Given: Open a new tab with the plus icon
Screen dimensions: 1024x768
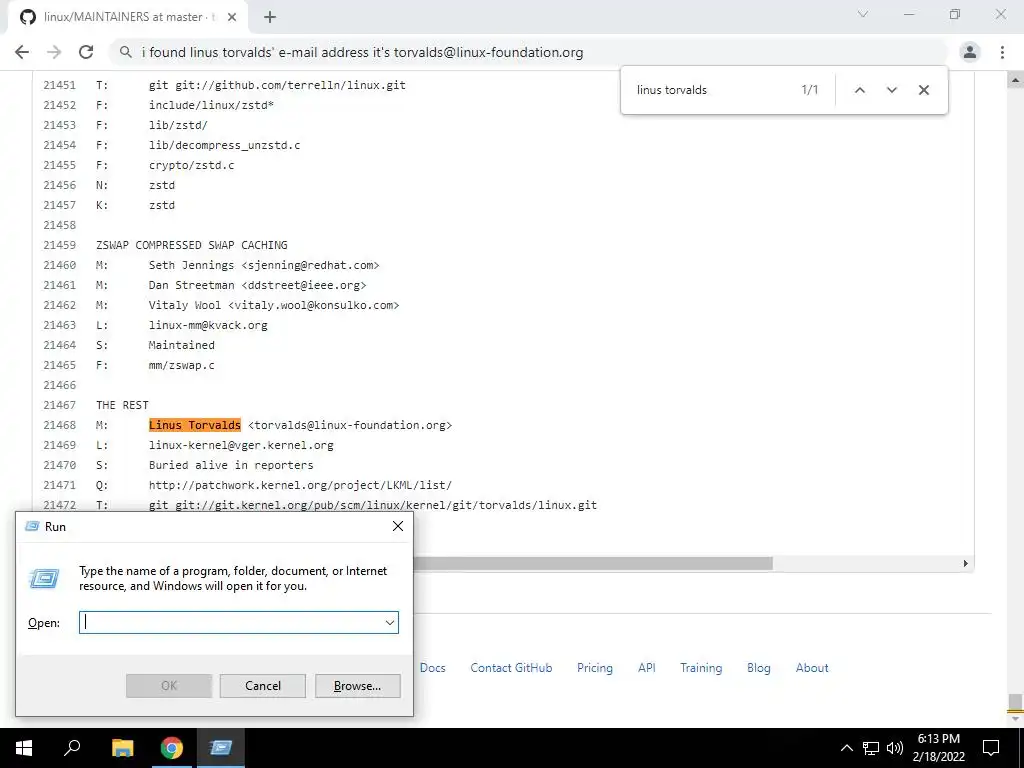Looking at the screenshot, I should coord(270,18).
